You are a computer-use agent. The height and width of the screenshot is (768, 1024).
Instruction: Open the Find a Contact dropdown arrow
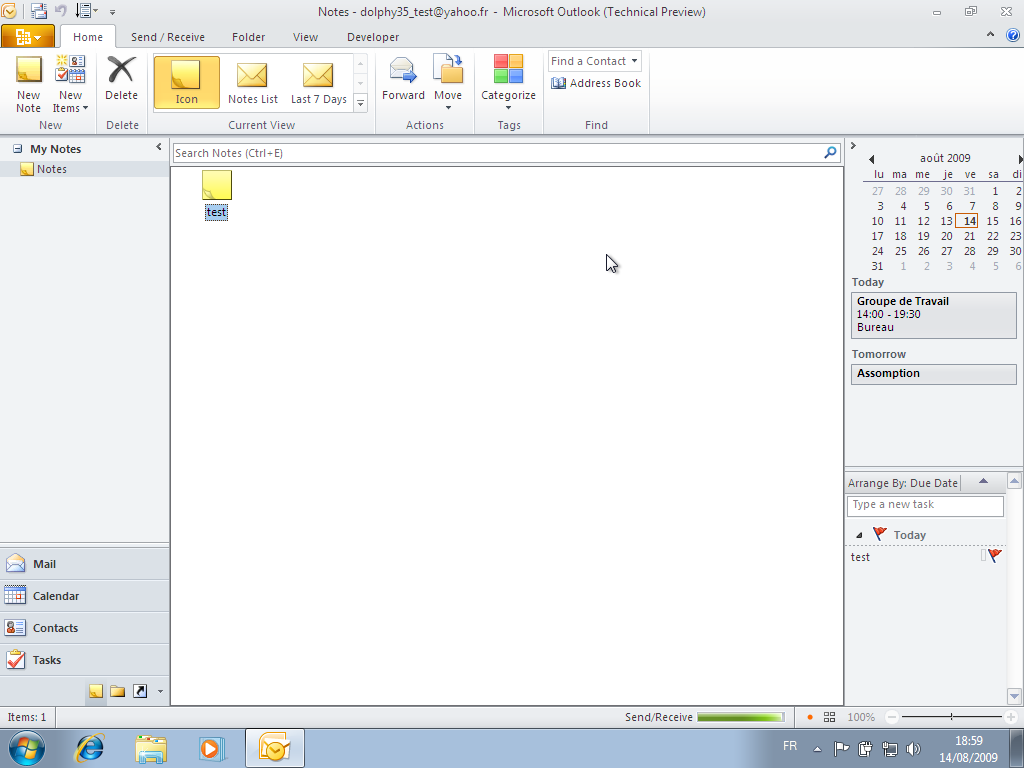point(634,61)
